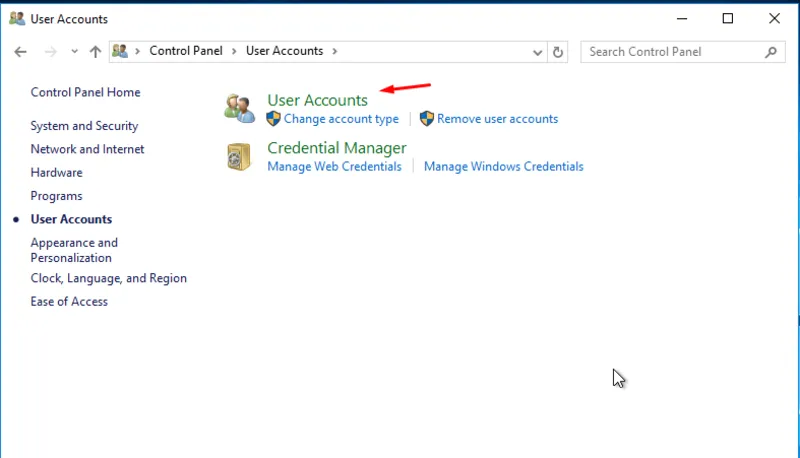
Task: Click the Up arrow navigation button
Action: [95, 52]
